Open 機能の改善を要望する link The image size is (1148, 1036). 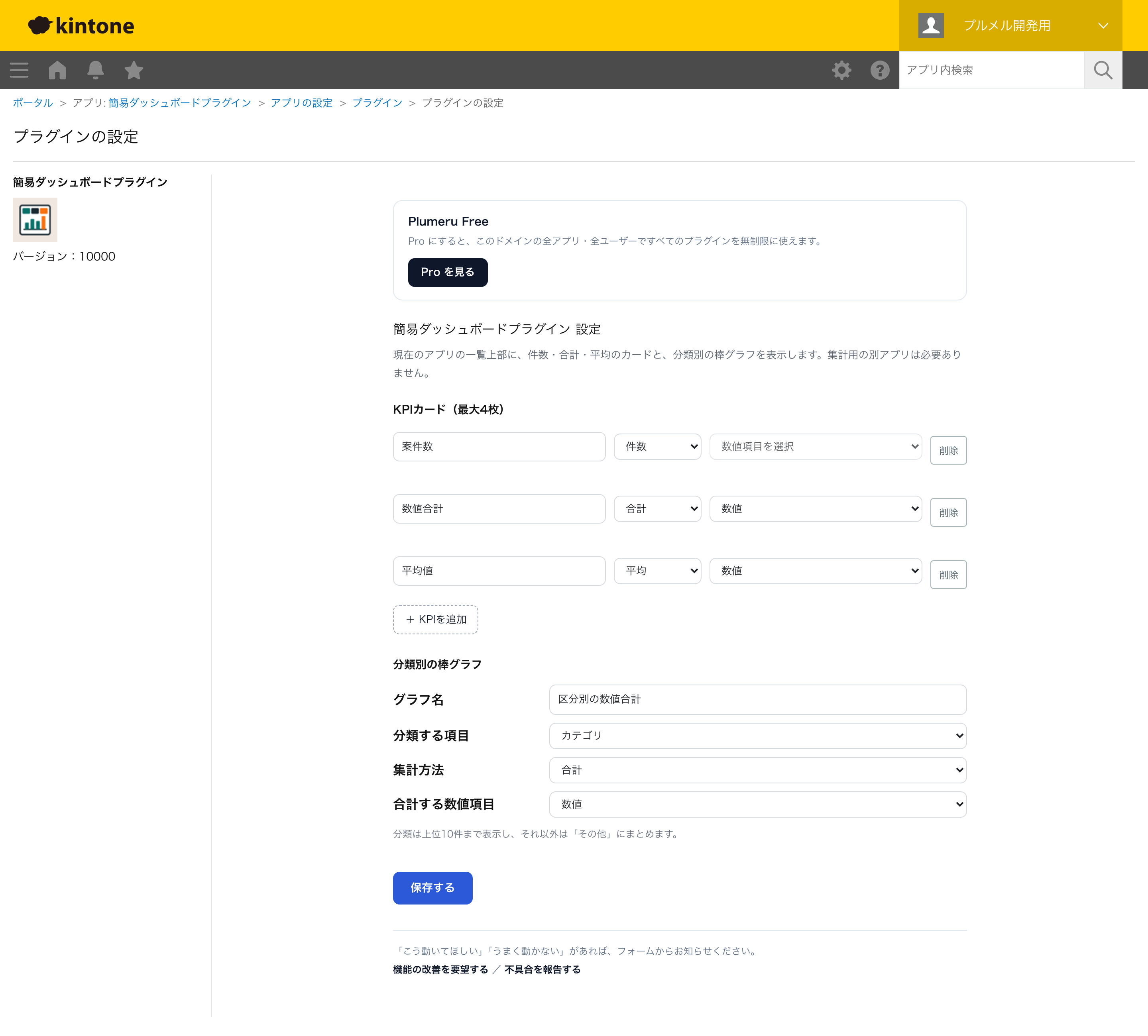coord(441,969)
